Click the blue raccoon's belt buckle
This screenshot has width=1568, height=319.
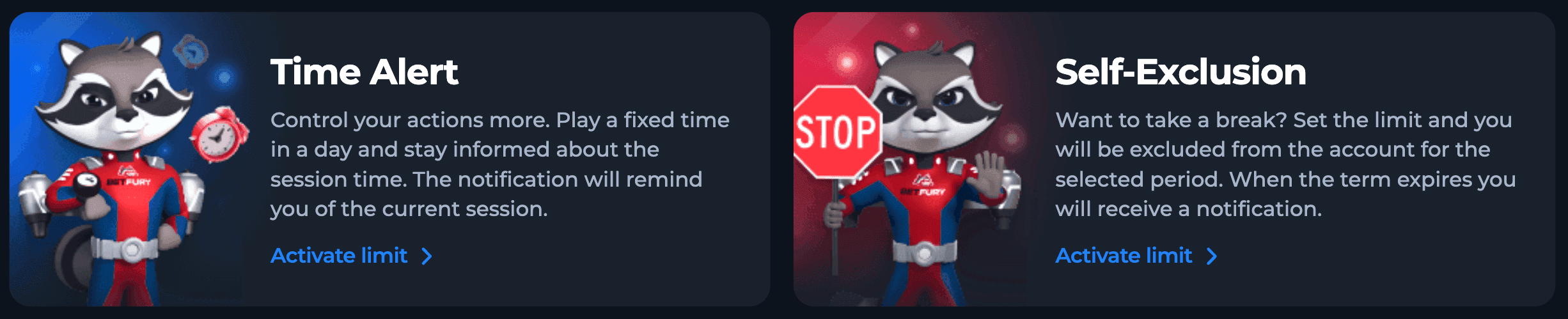[131, 249]
